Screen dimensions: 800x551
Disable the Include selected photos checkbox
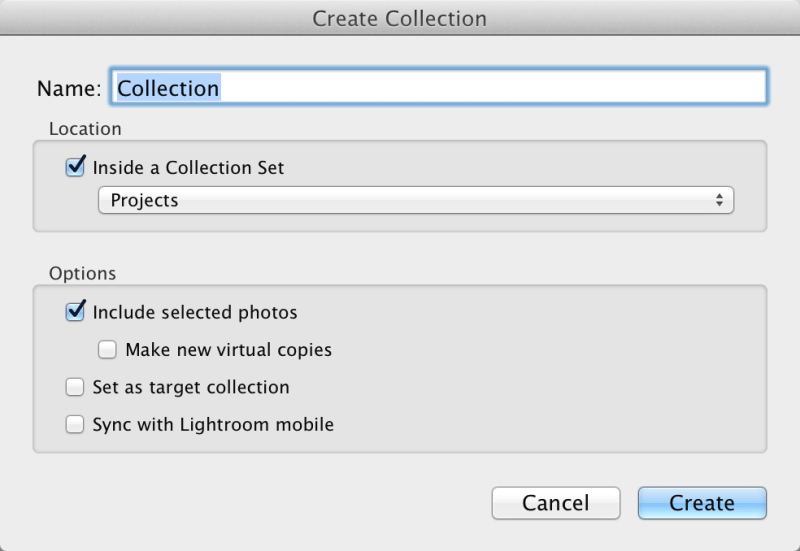point(75,312)
